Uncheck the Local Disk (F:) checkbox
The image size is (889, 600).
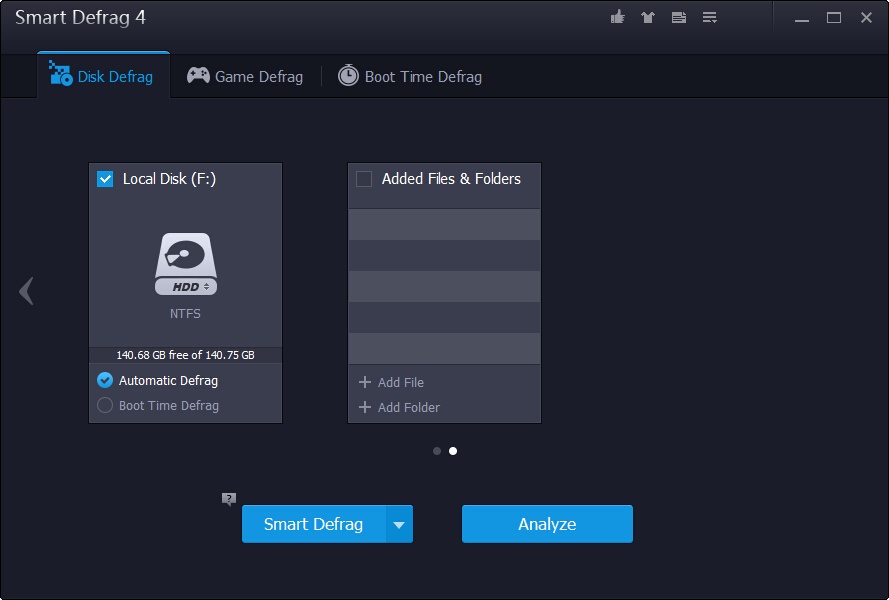coord(105,179)
